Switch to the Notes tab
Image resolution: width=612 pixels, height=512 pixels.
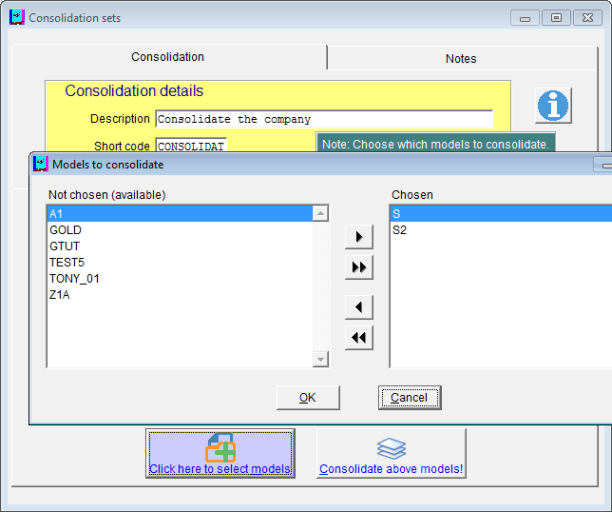pos(461,59)
